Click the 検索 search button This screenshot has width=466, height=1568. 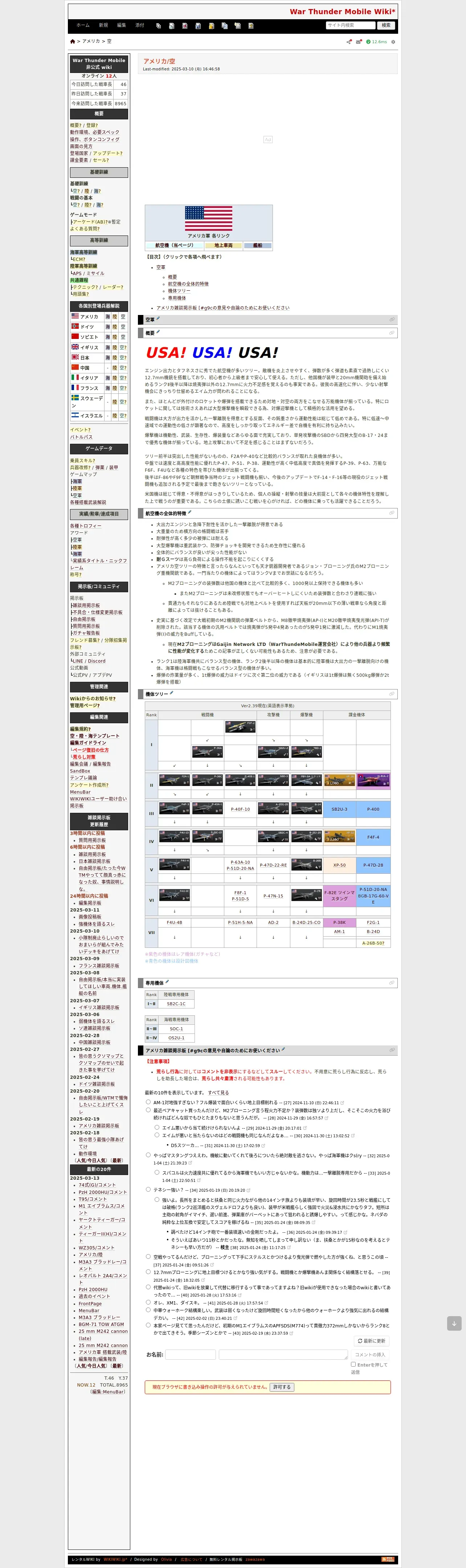pyautogui.click(x=386, y=25)
